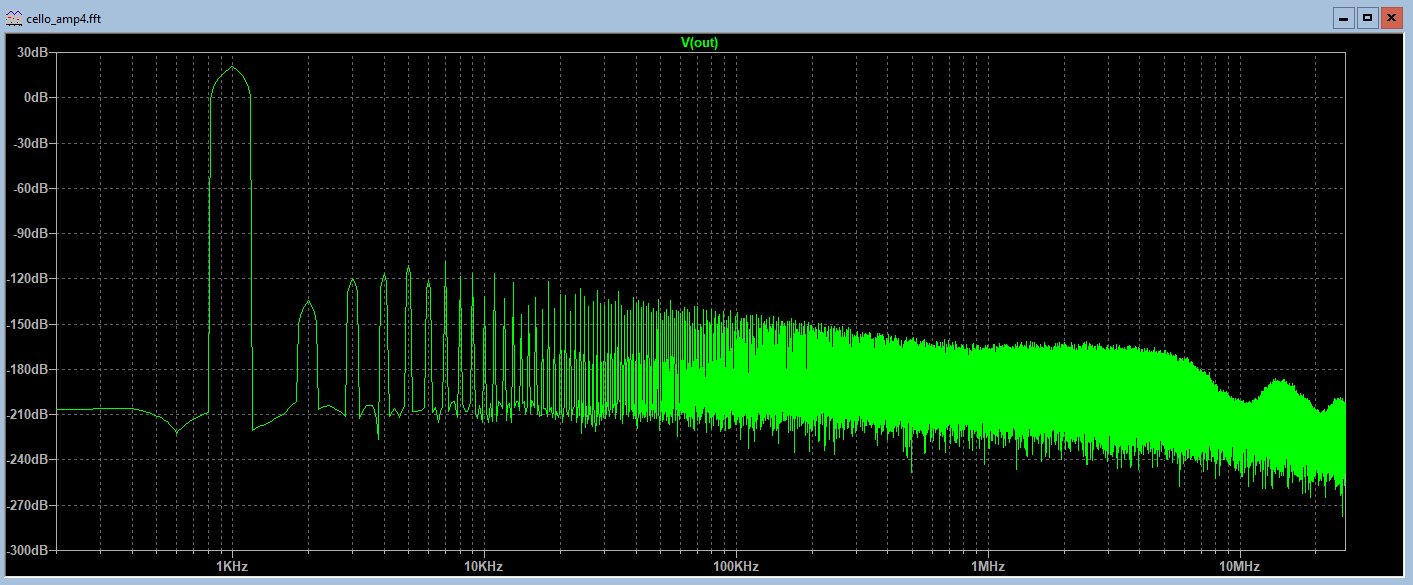The image size is (1413, 585).
Task: Click the 1MHz frequency axis label
Action: [987, 566]
